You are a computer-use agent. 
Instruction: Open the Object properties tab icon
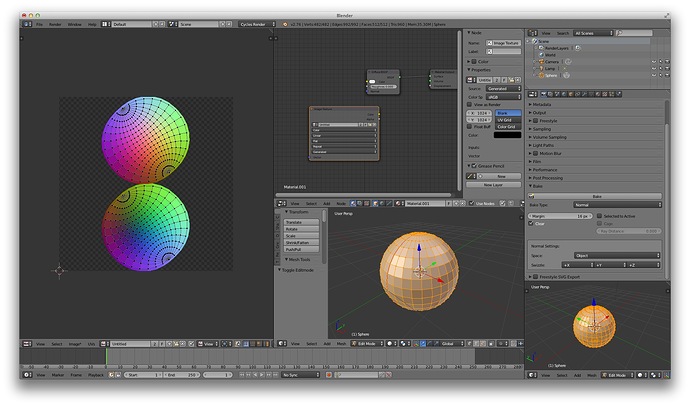[x=571, y=94]
